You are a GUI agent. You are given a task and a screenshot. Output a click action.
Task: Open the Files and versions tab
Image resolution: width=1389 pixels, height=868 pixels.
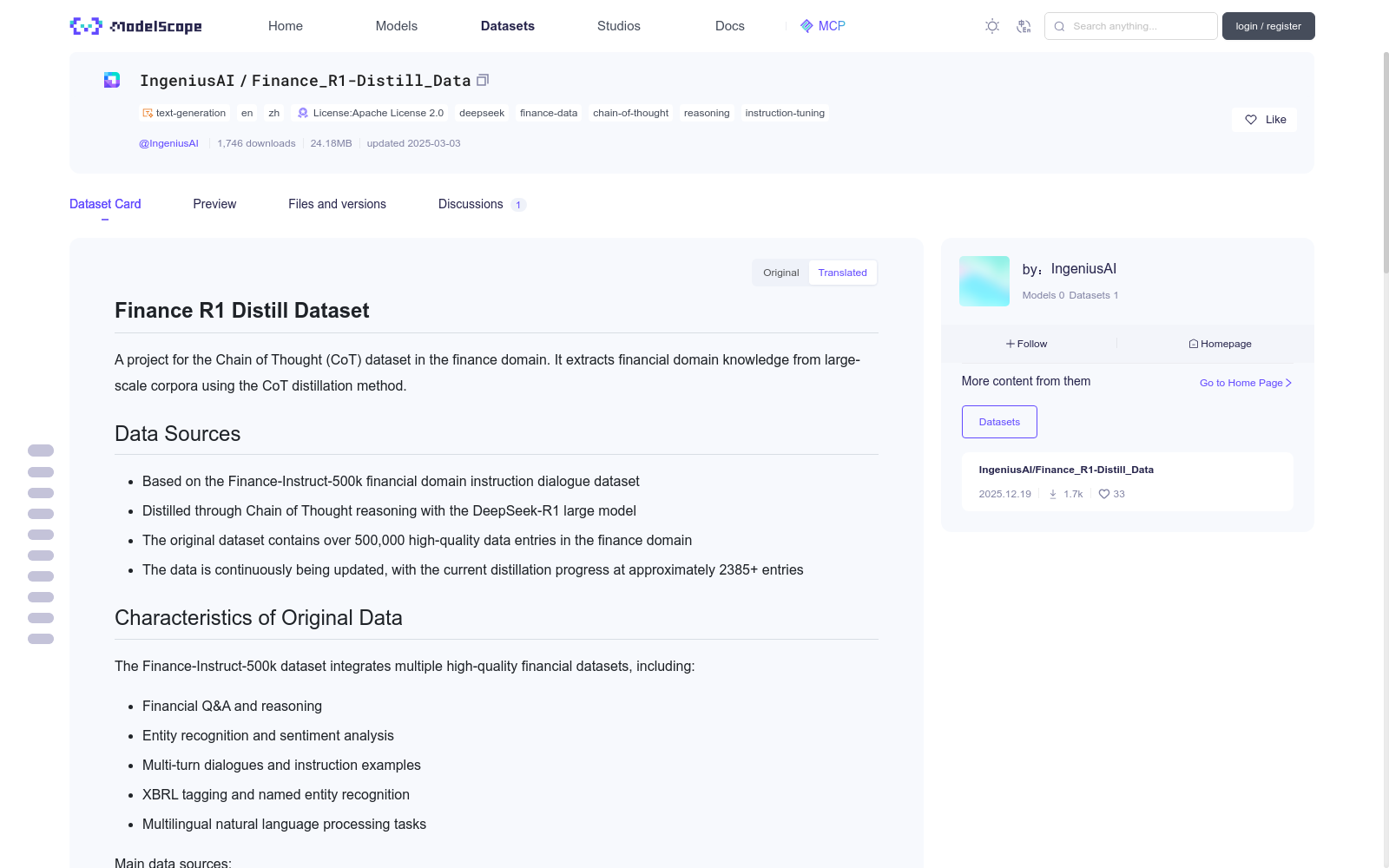[337, 204]
